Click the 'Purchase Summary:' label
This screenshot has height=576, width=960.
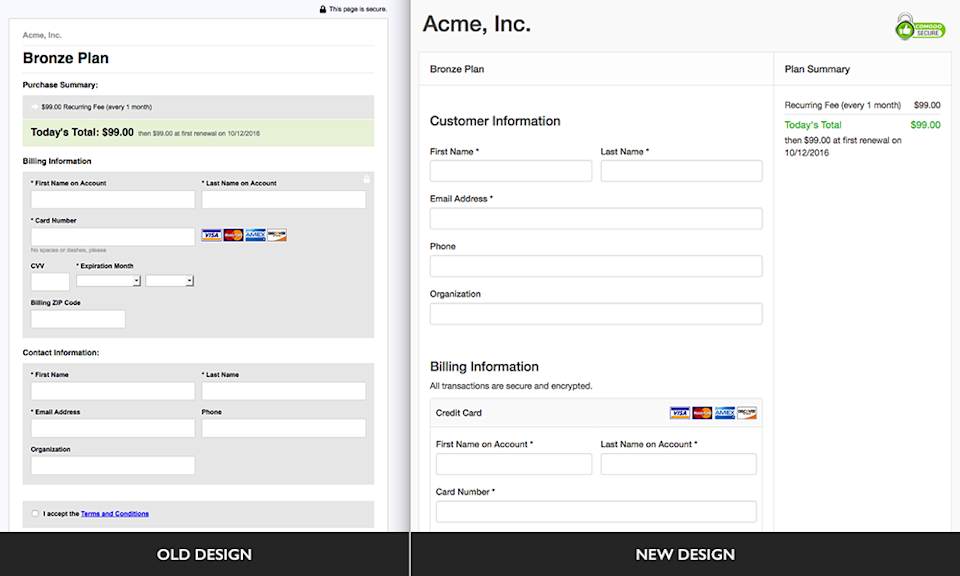pos(60,85)
